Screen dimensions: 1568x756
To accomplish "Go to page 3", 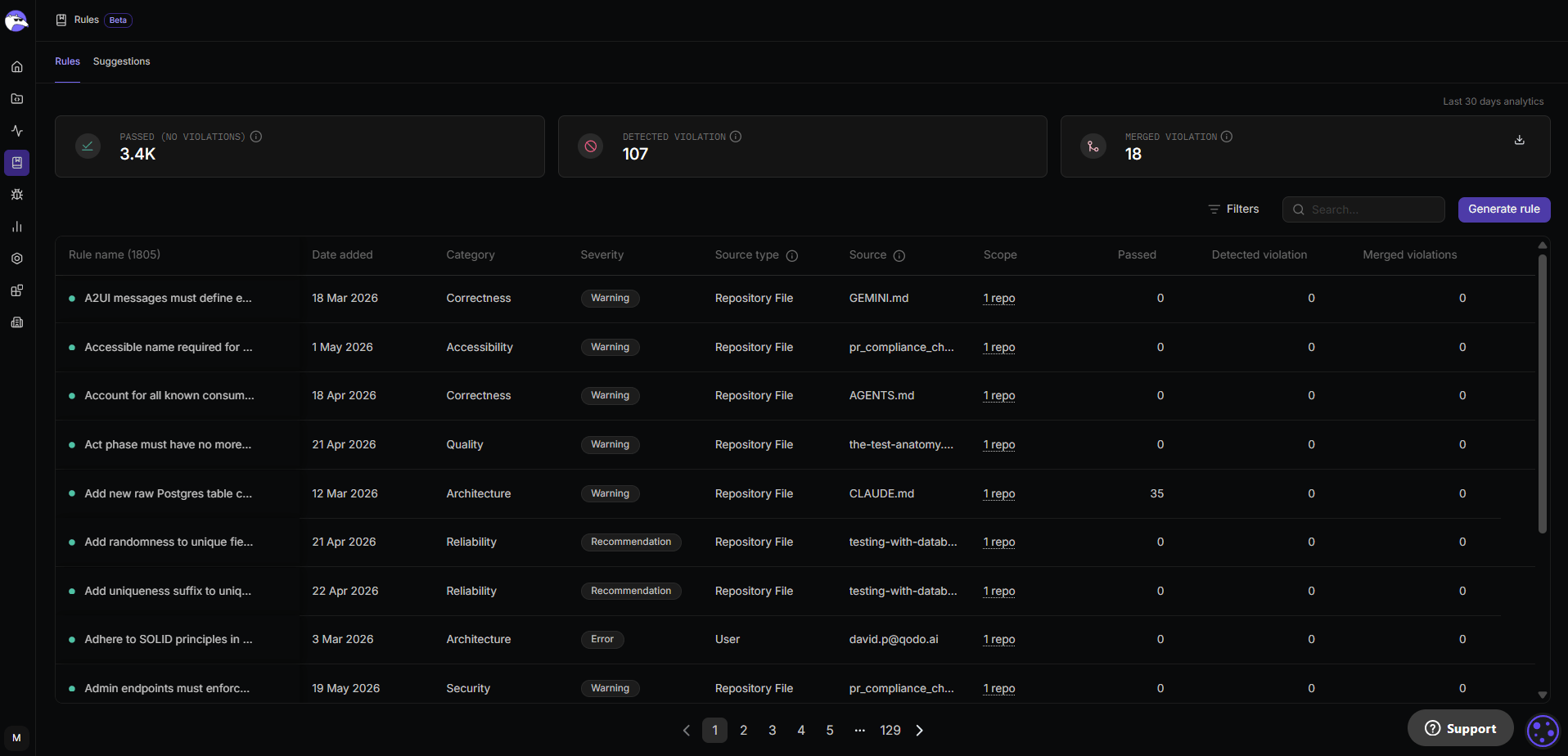I will click(x=773, y=731).
